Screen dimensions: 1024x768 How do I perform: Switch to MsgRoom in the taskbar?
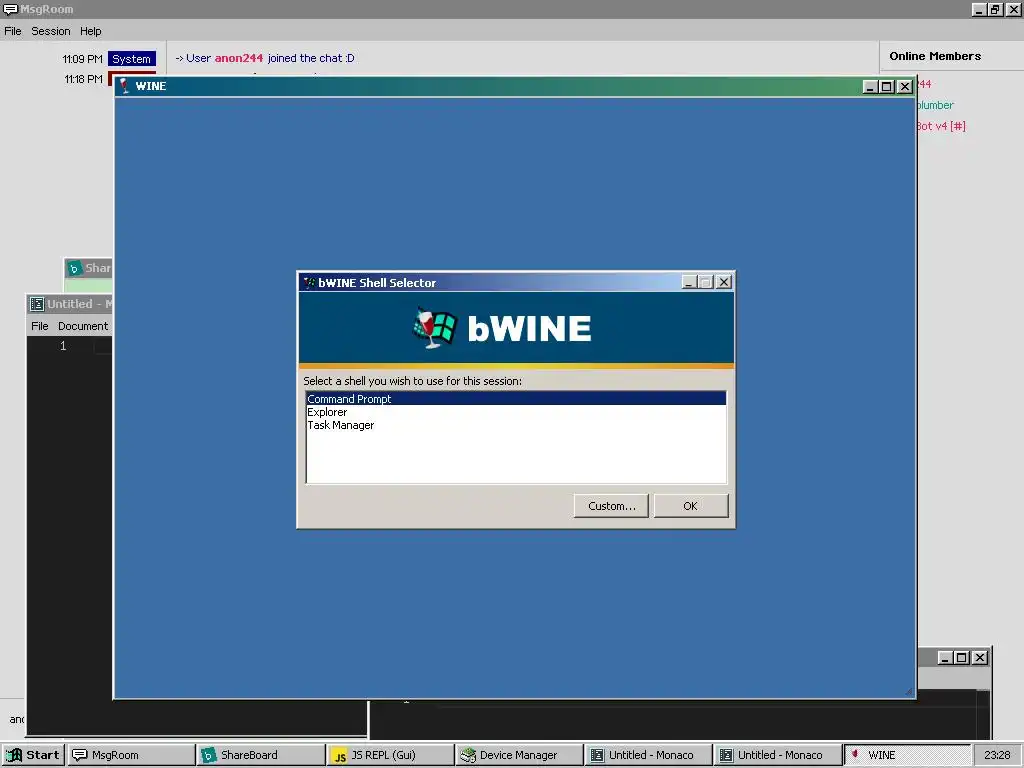tap(132, 755)
